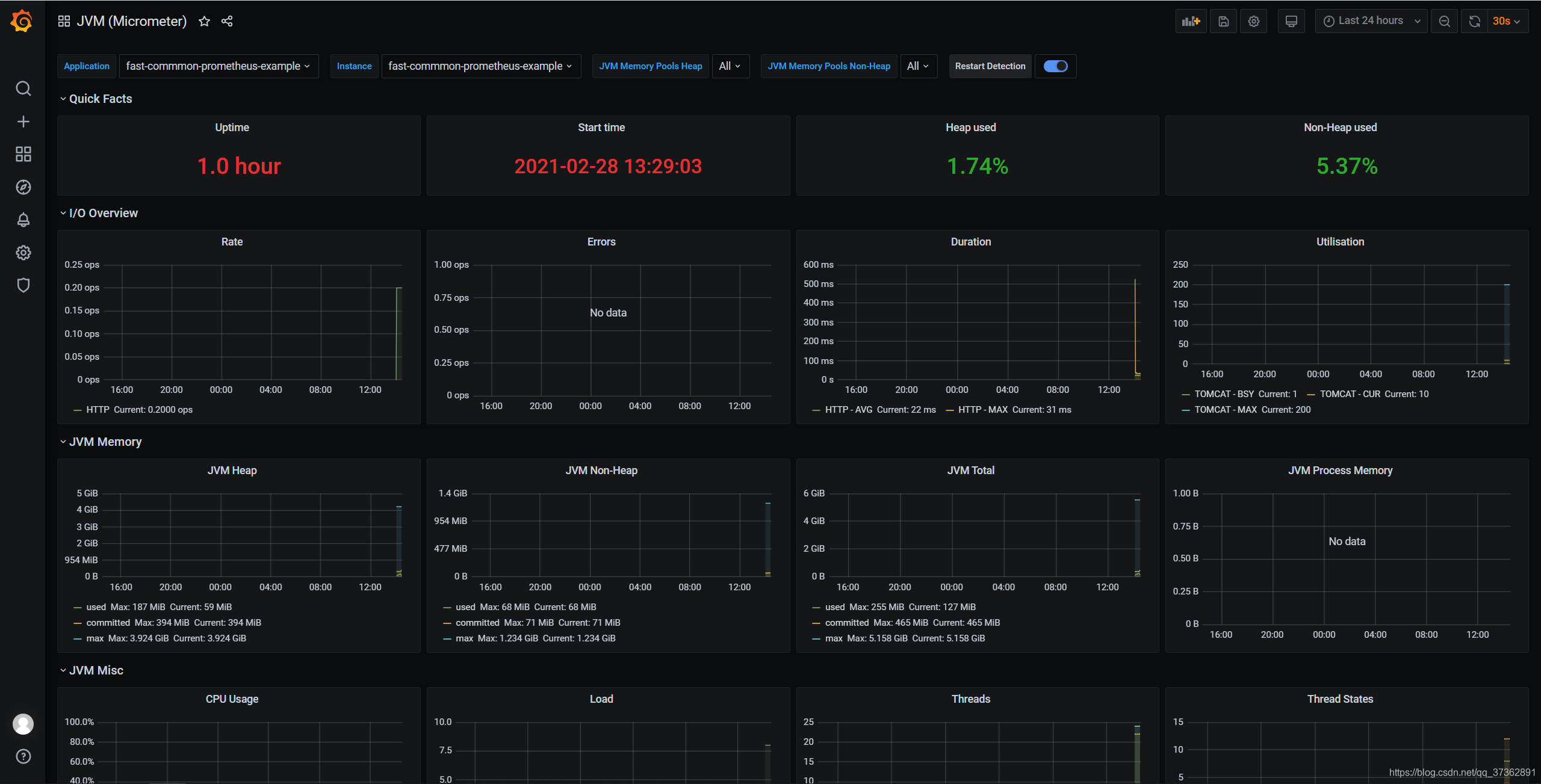
Task: Open the Instance variable dropdown
Action: pos(481,66)
